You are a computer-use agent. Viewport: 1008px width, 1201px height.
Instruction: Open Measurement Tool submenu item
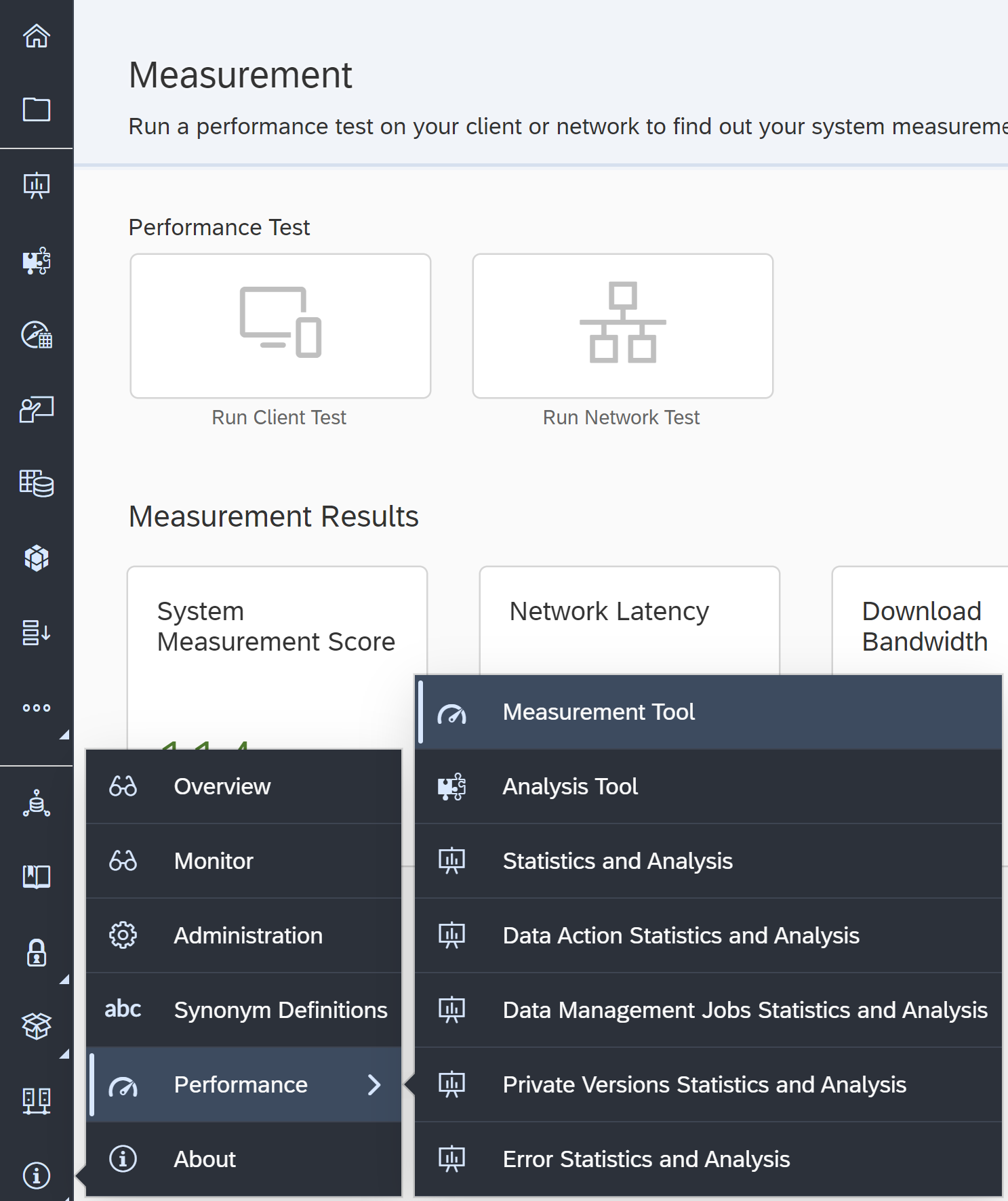tap(708, 712)
